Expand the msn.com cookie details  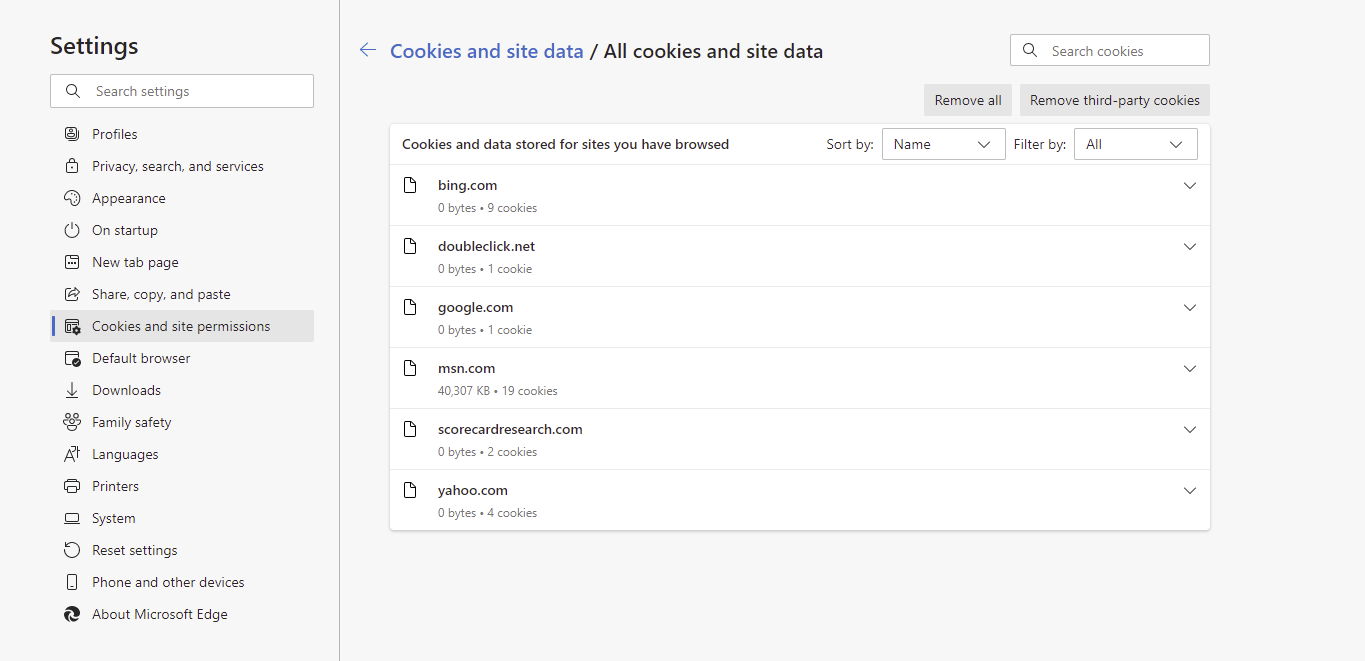click(1189, 369)
